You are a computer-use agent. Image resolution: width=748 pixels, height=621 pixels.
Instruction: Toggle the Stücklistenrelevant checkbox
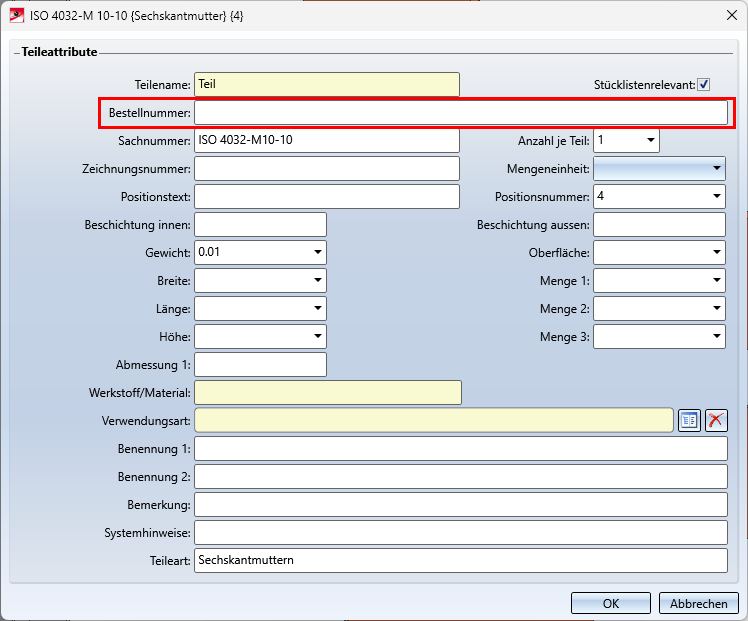point(704,85)
